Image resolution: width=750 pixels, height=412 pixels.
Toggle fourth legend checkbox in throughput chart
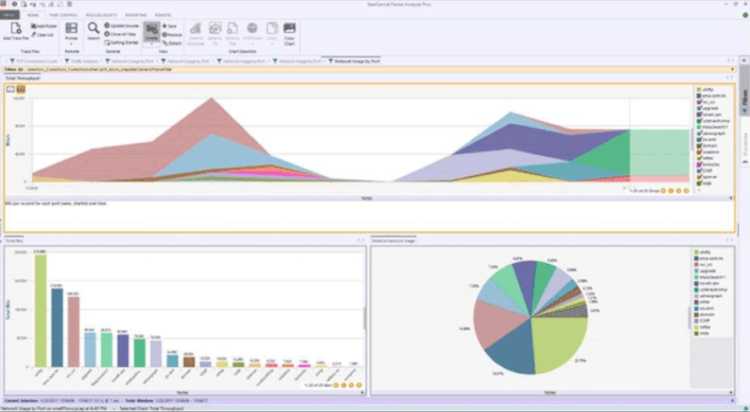[x=699, y=108]
